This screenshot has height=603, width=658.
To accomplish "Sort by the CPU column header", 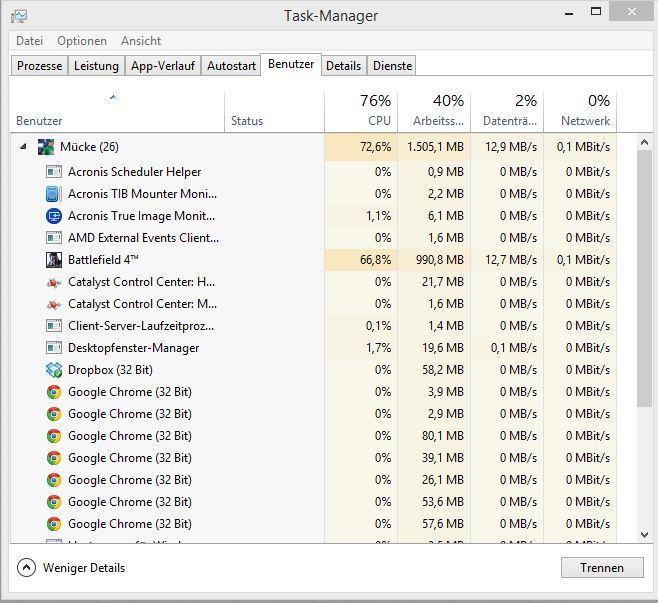I will click(361, 111).
